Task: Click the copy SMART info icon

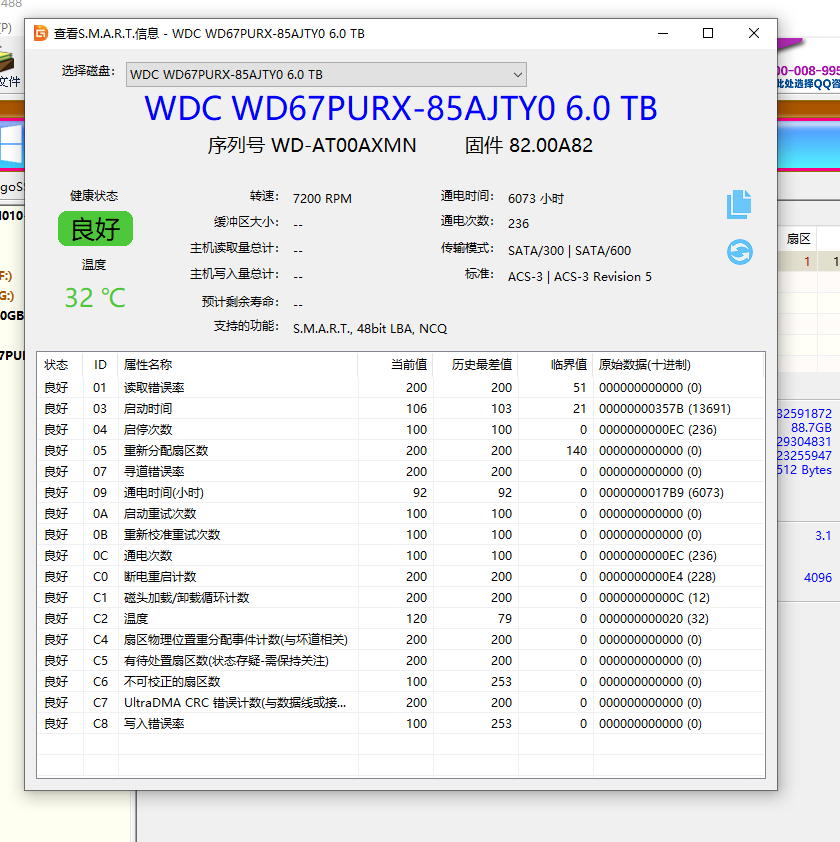Action: click(739, 205)
